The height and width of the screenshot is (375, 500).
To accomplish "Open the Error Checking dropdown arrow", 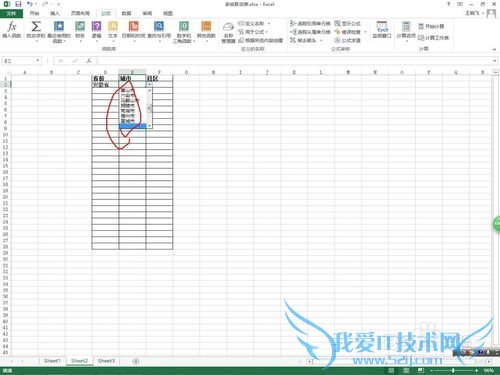I will pyautogui.click(x=365, y=32).
